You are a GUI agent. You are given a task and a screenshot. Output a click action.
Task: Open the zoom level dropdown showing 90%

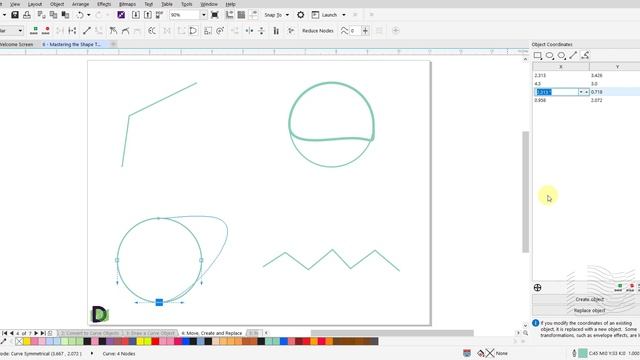(204, 15)
